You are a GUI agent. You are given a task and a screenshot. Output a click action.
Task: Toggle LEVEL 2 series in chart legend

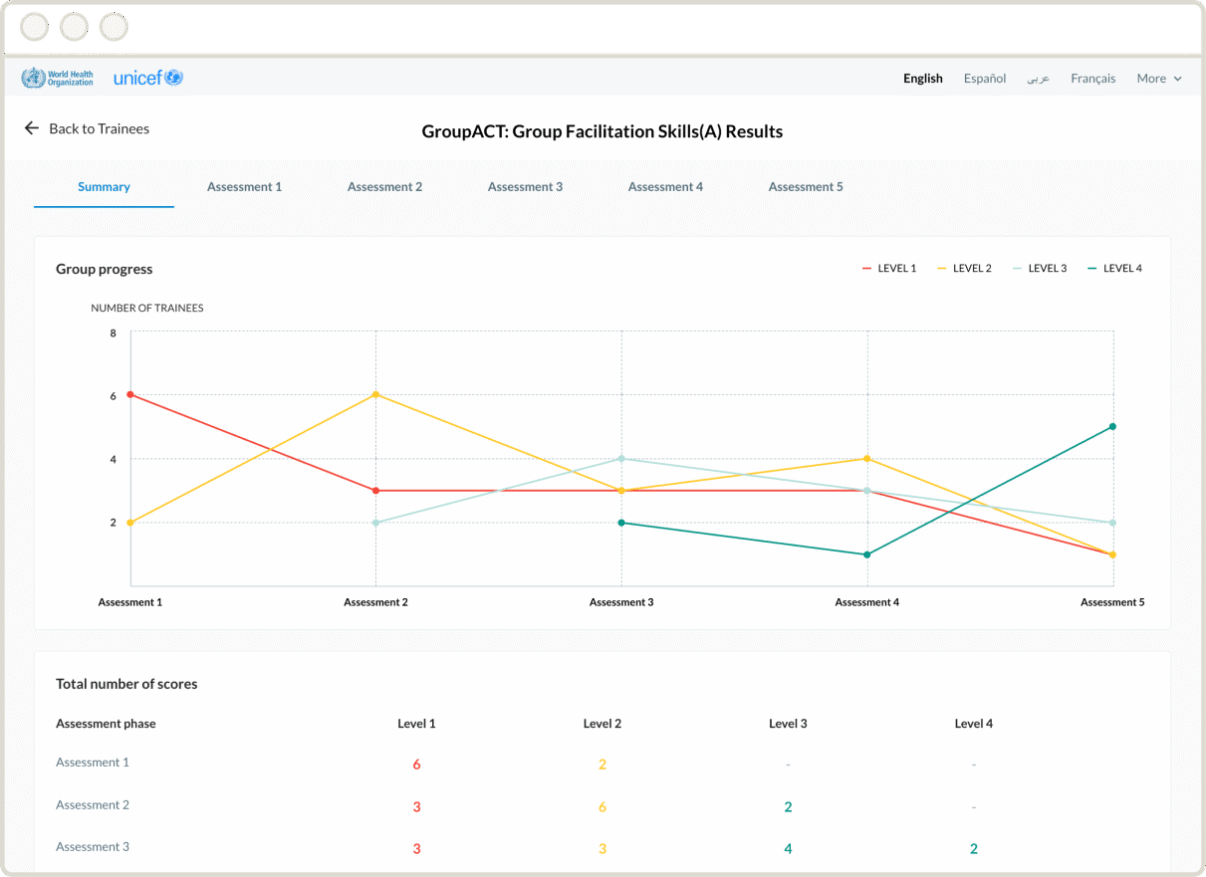970,268
